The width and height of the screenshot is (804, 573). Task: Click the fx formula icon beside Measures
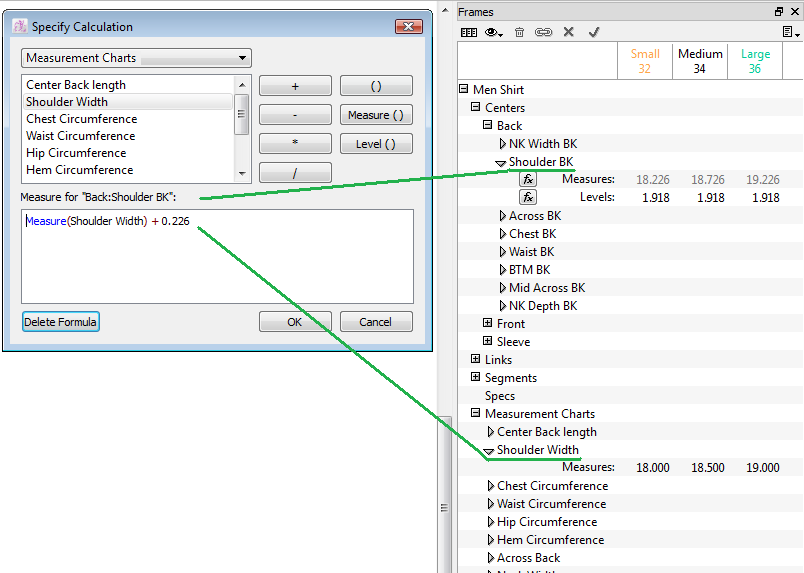click(x=528, y=179)
